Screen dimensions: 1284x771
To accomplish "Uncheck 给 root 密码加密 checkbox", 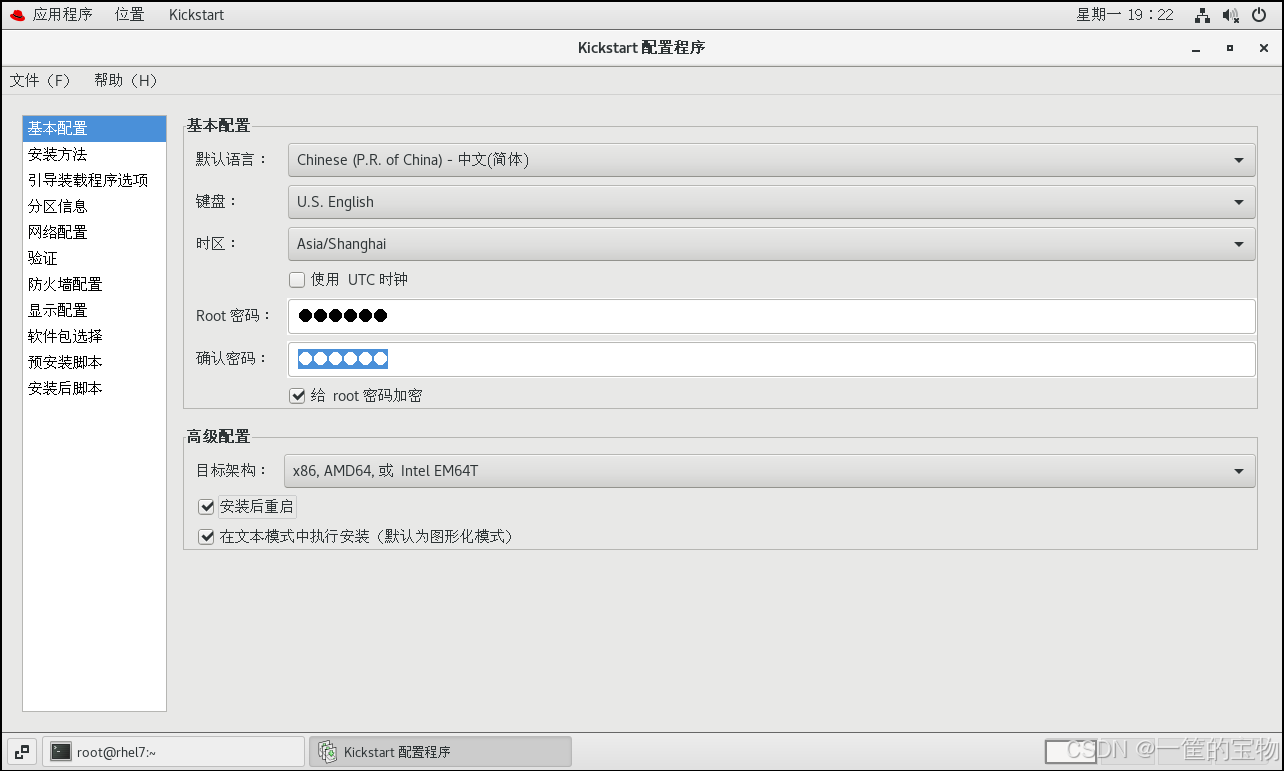I will pos(297,396).
